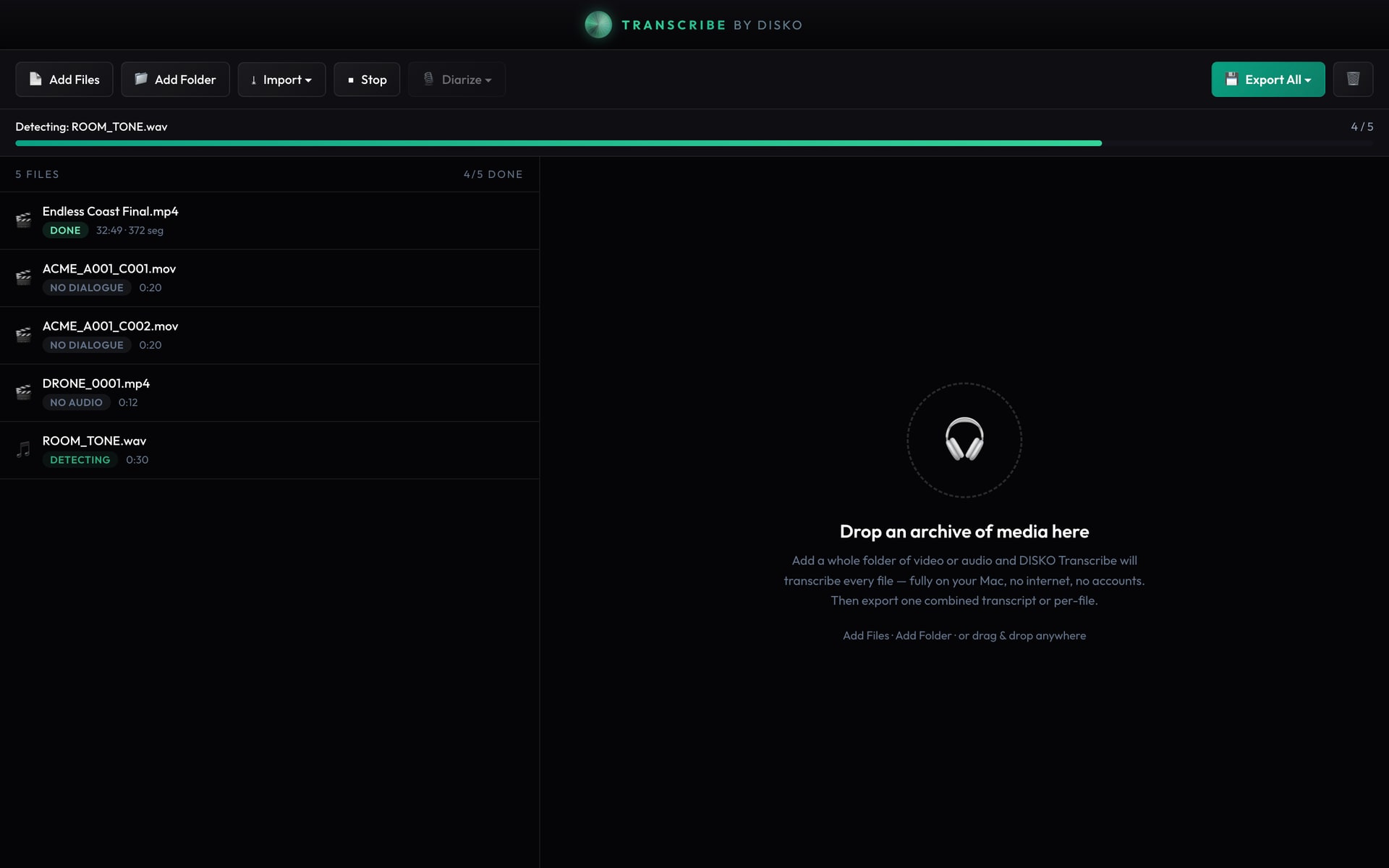The width and height of the screenshot is (1389, 868).
Task: Click the DETECTING status badge
Action: click(80, 459)
